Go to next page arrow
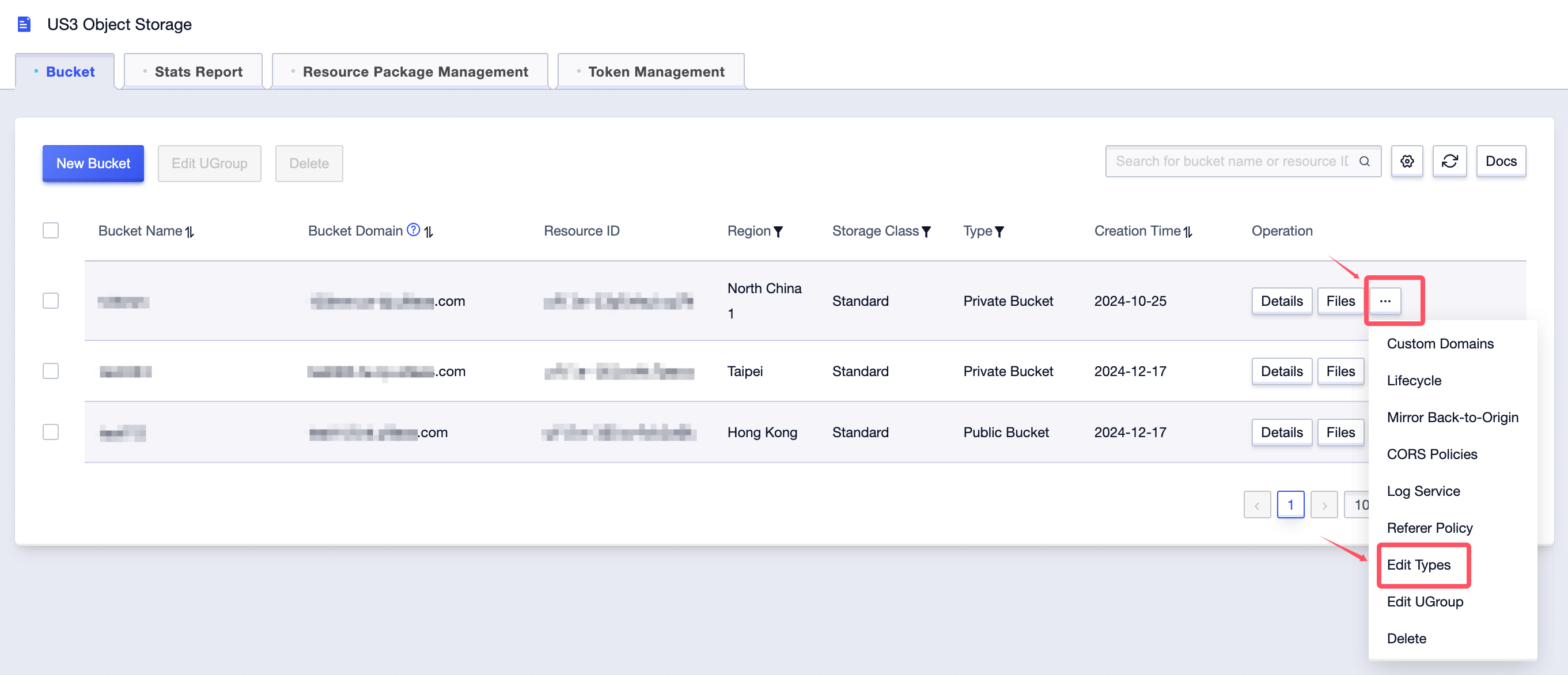Screen dimensions: 1568x675 pos(1324,505)
